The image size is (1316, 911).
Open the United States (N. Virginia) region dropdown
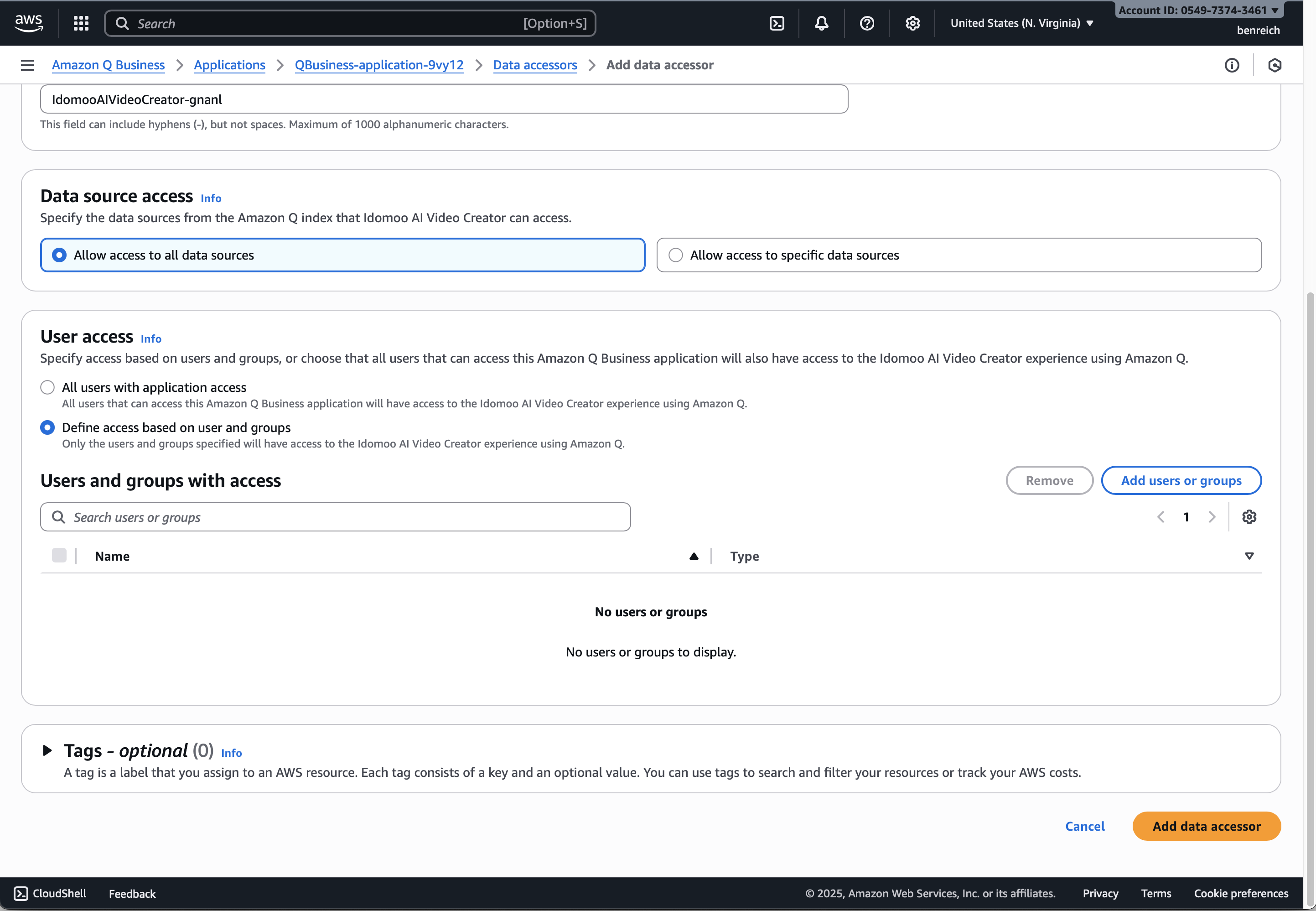1021,23
